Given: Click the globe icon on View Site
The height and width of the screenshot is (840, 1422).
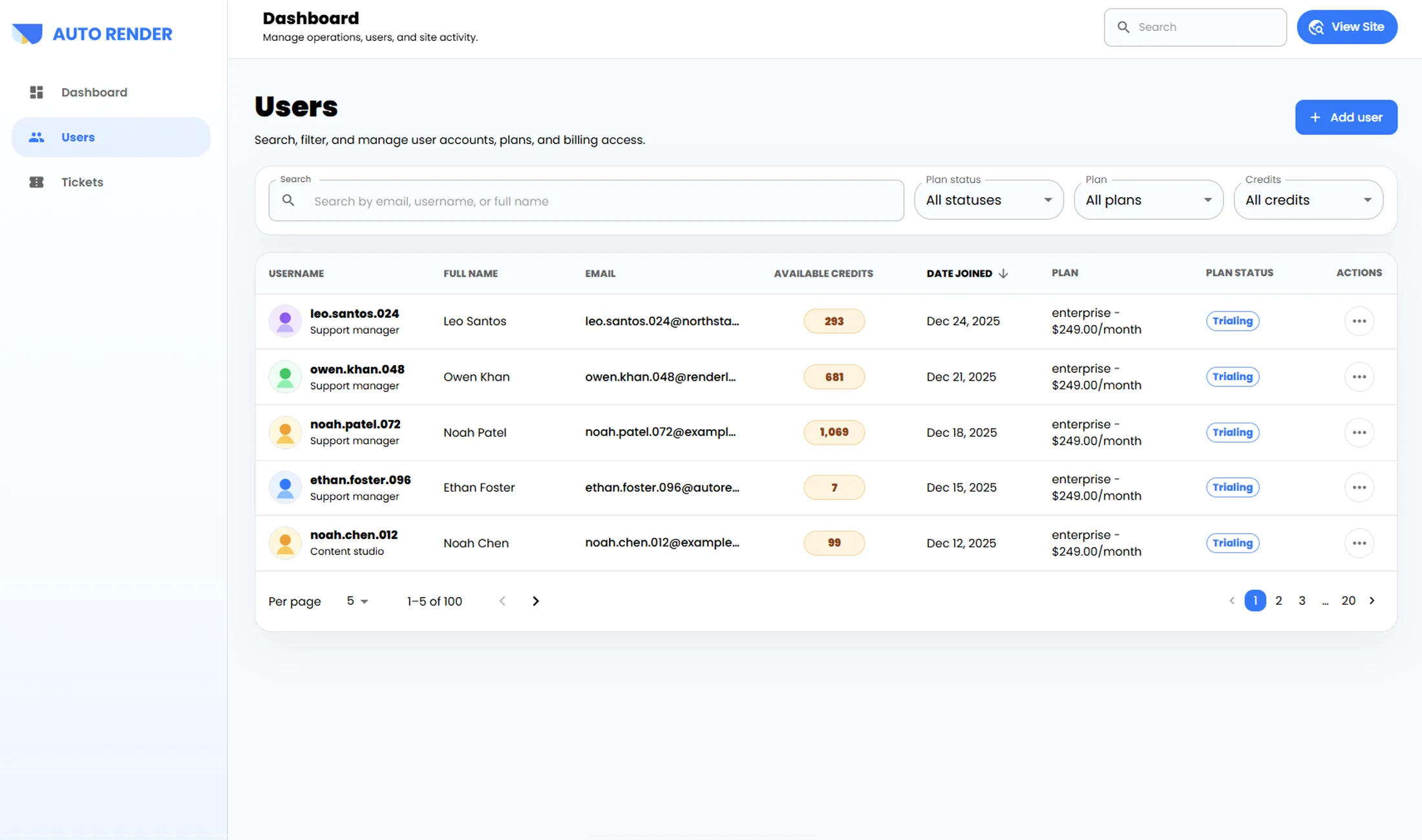Looking at the screenshot, I should click(1316, 27).
